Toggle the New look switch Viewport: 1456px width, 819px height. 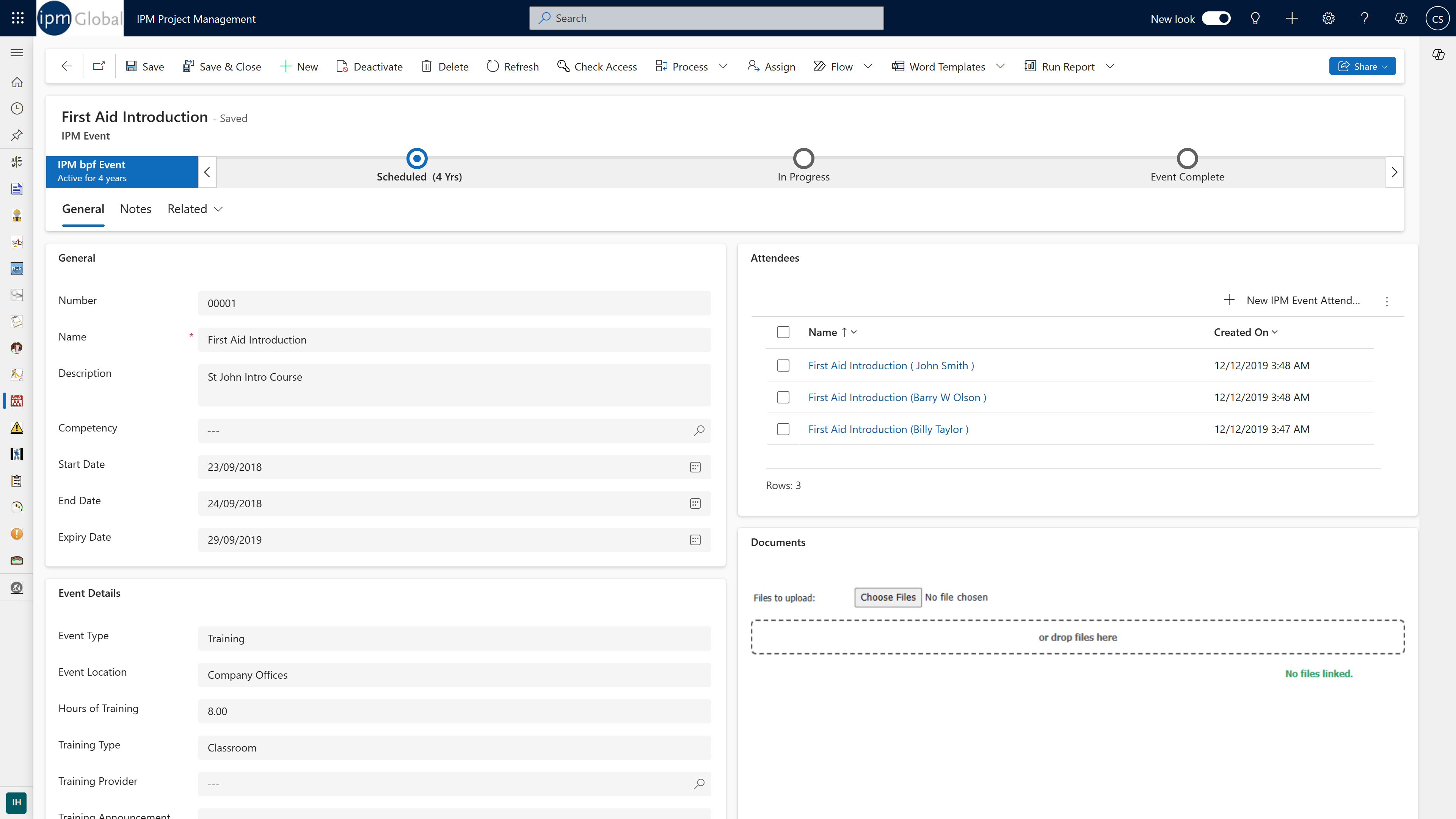click(x=1216, y=18)
